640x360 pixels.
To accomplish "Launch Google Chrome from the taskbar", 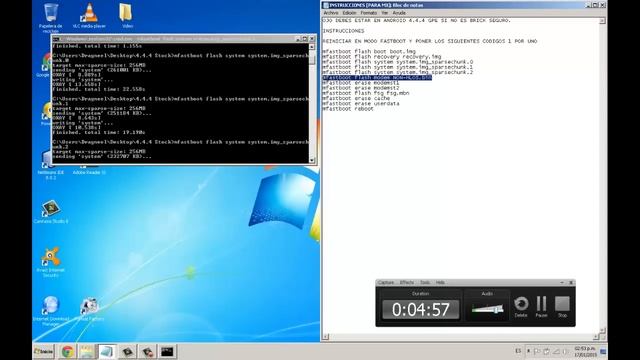I will click(x=68, y=351).
